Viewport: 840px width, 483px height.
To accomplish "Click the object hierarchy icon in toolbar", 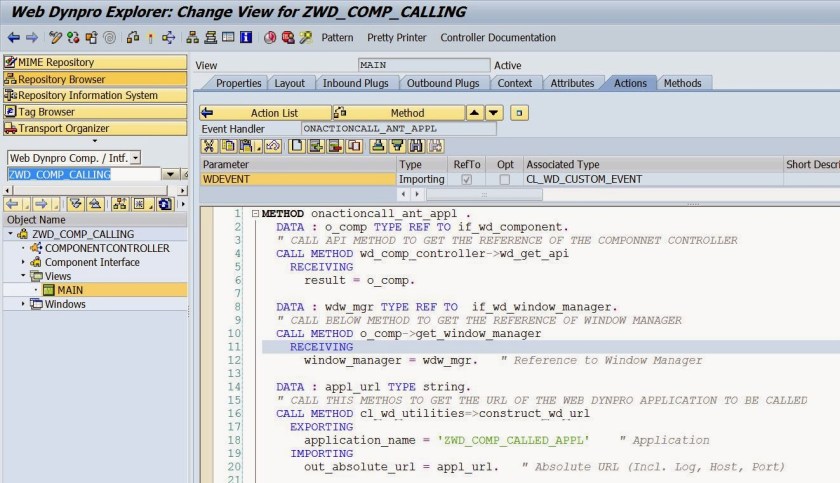I will (193, 38).
